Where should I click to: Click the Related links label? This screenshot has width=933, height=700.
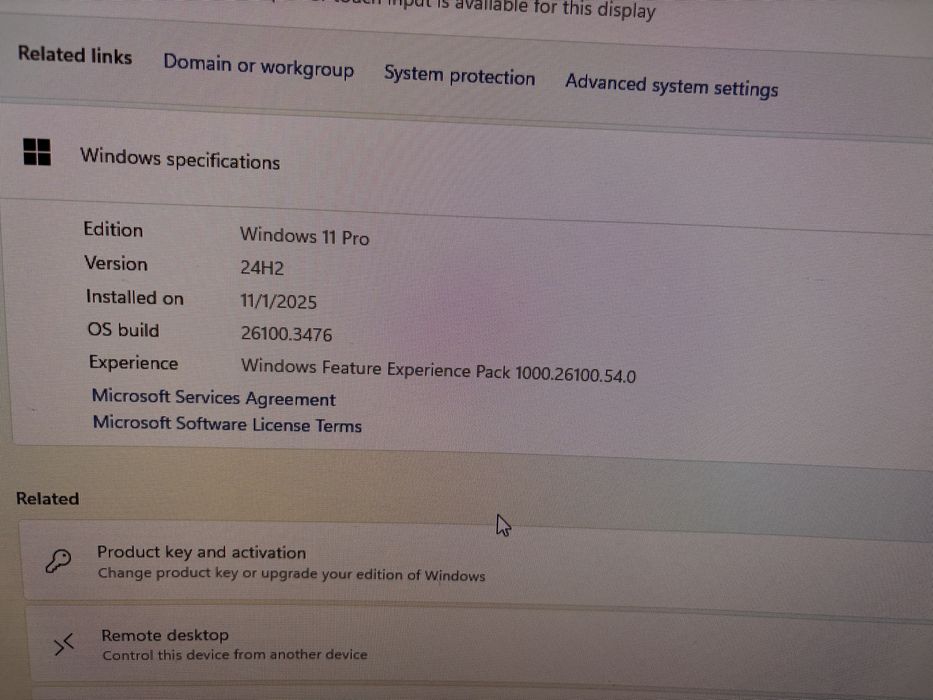click(x=75, y=55)
